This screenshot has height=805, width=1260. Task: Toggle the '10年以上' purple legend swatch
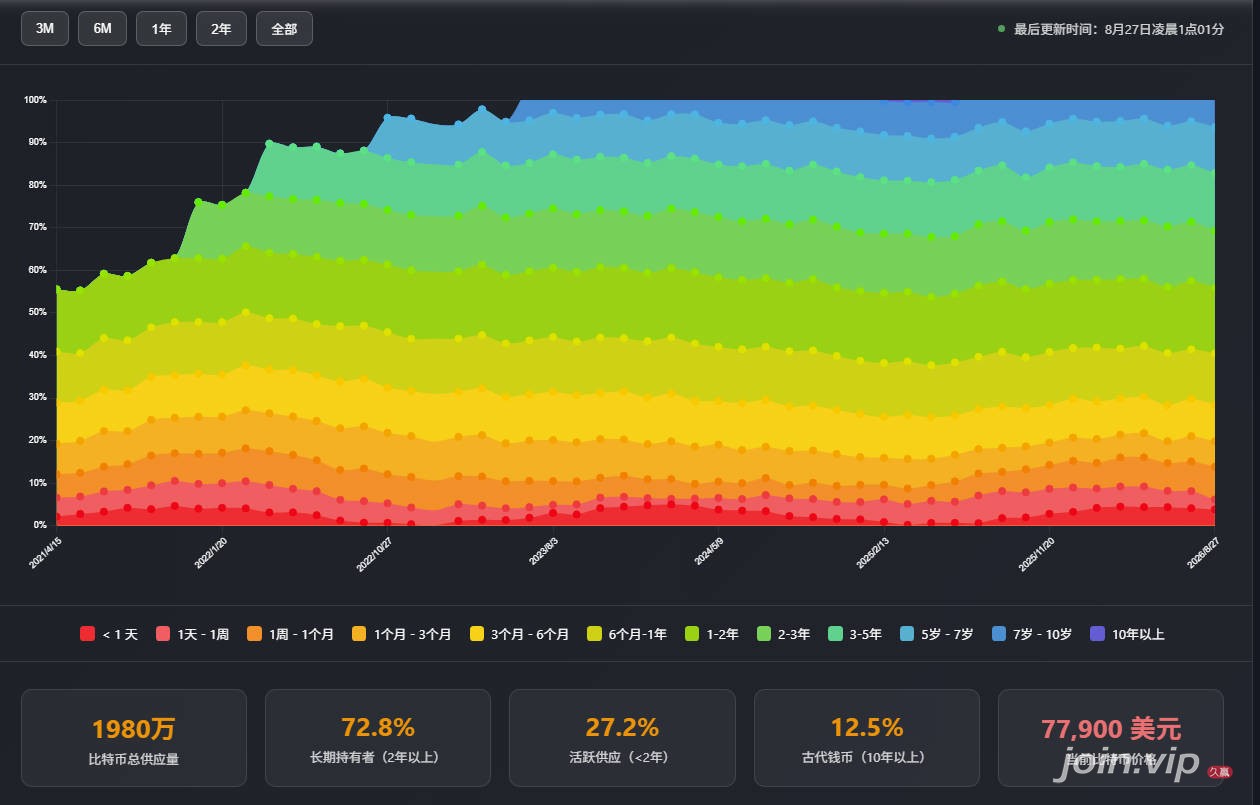(x=1097, y=634)
